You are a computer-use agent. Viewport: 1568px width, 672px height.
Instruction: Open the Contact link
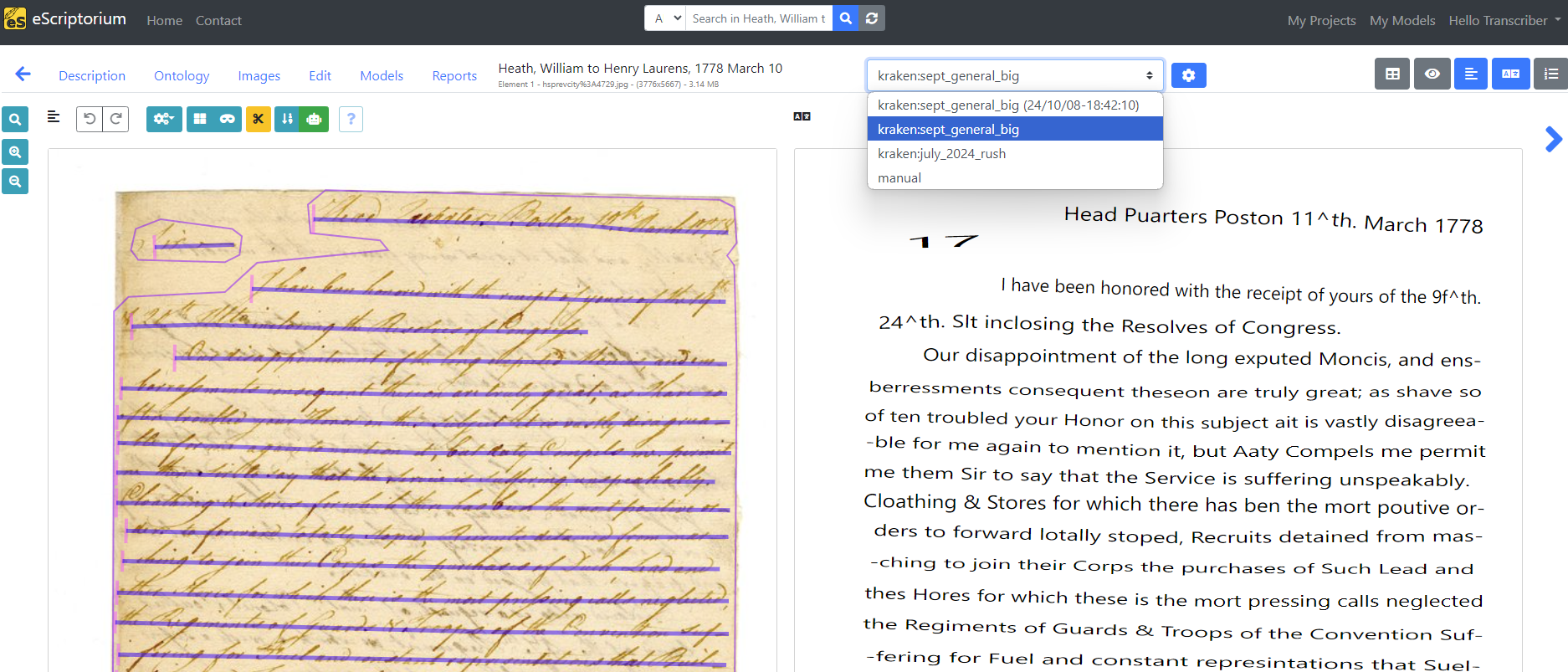[218, 20]
